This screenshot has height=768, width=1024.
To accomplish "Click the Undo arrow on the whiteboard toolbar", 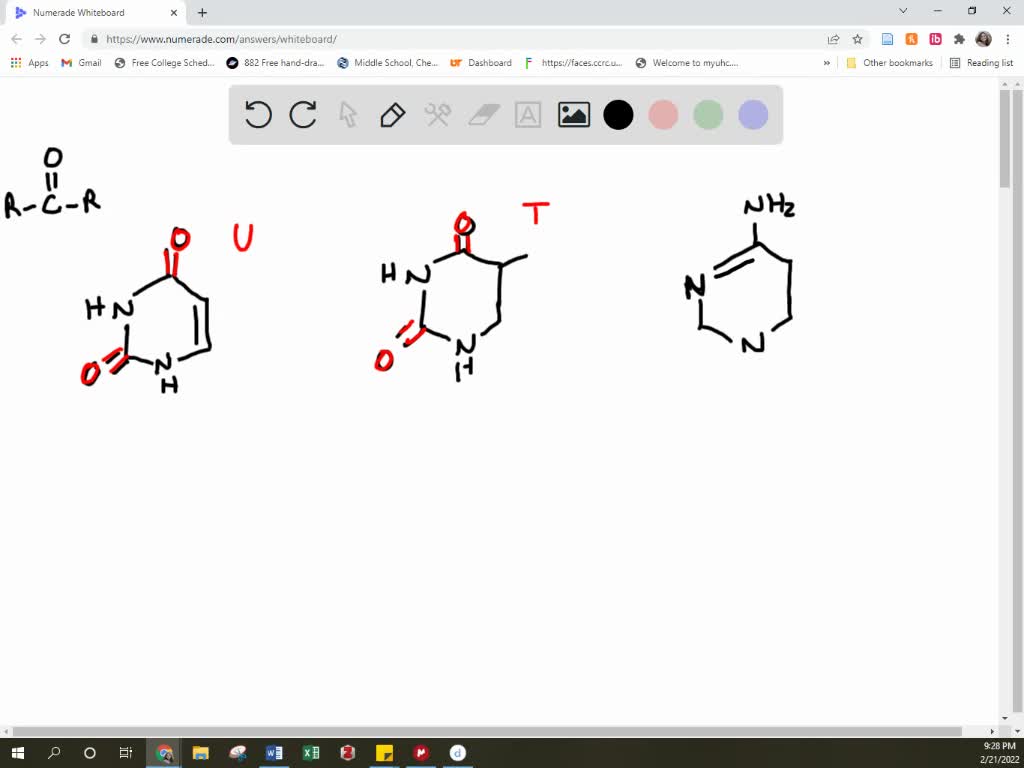I will (258, 114).
